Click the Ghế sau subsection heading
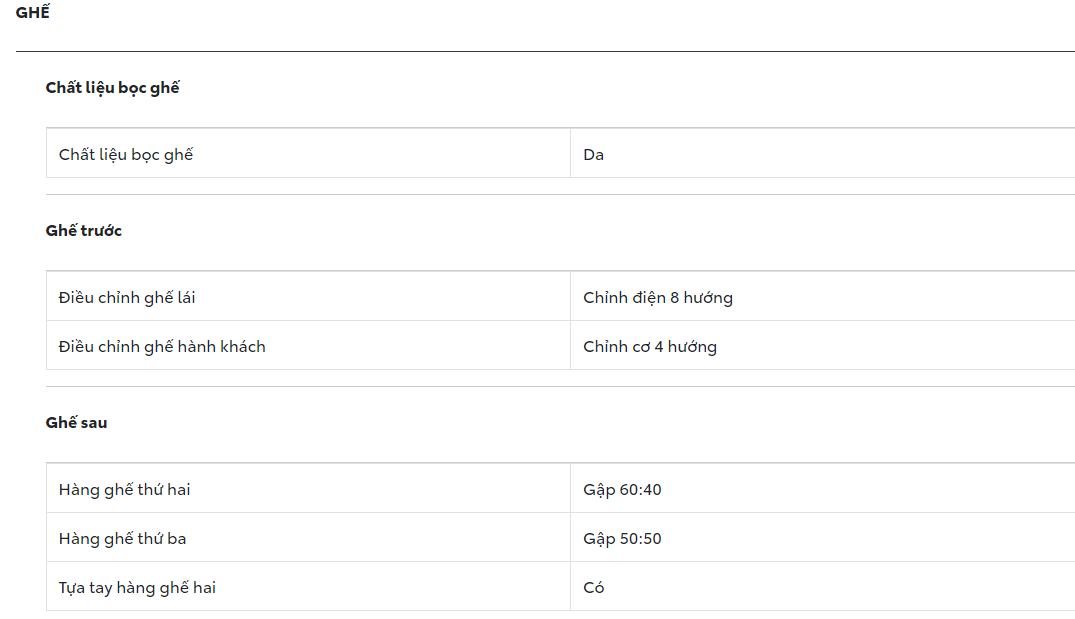Viewport: 1075px width, 619px height. click(x=76, y=423)
